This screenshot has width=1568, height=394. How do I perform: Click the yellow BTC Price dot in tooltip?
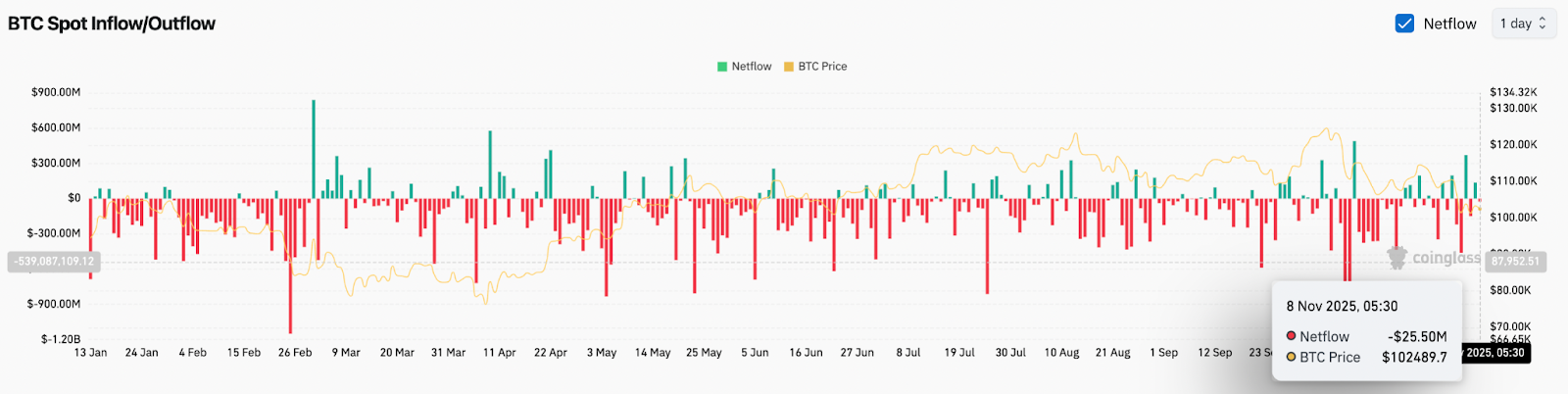click(1292, 358)
